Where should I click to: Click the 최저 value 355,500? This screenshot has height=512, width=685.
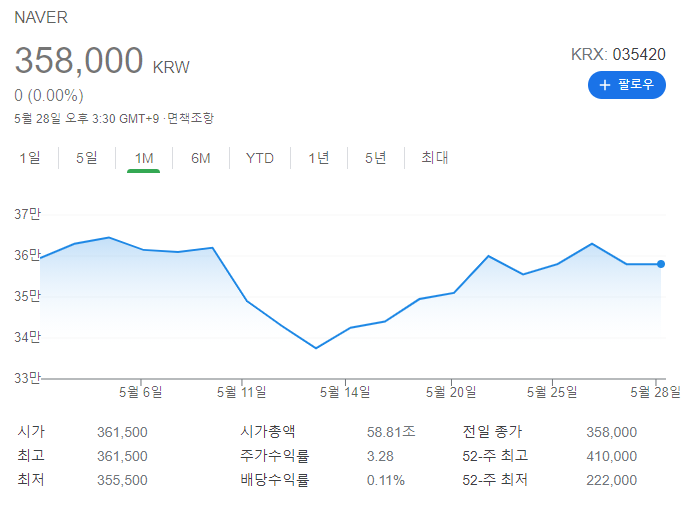coord(122,480)
